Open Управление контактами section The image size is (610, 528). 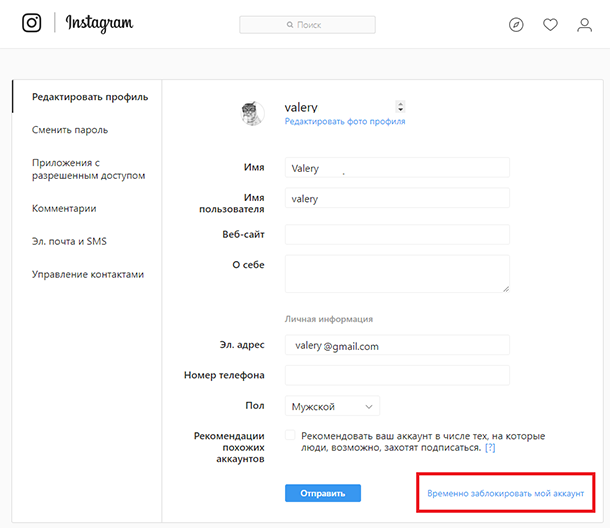(88, 274)
